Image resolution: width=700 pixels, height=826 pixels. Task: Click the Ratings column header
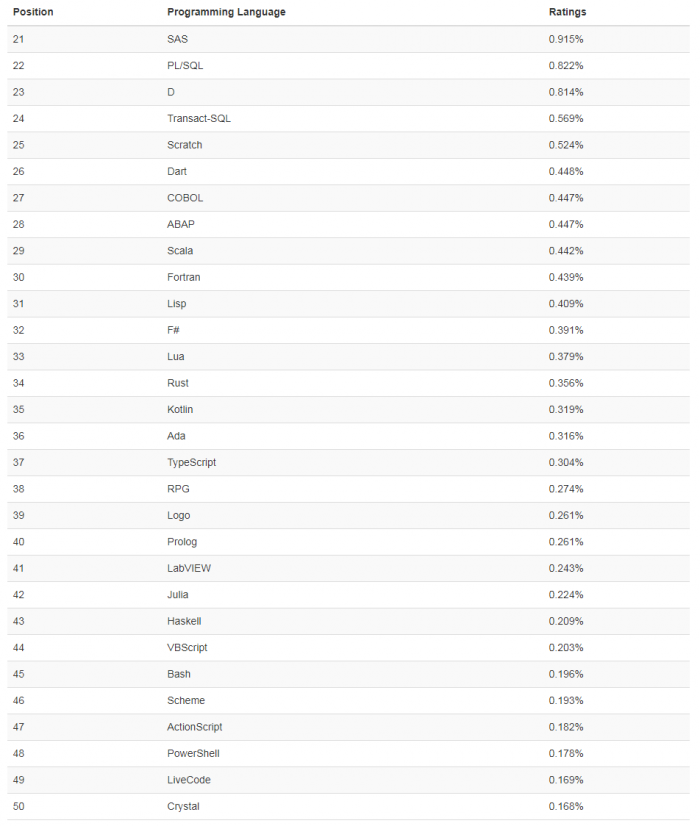tap(568, 12)
